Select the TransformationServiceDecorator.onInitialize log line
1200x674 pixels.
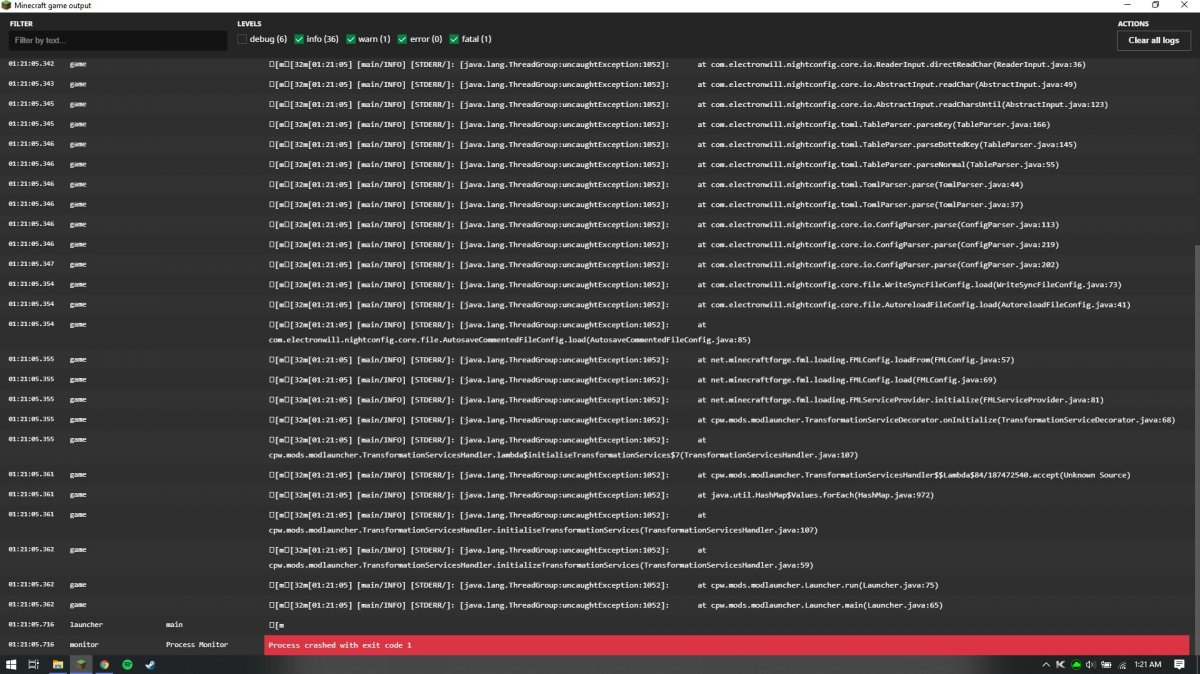[595, 419]
